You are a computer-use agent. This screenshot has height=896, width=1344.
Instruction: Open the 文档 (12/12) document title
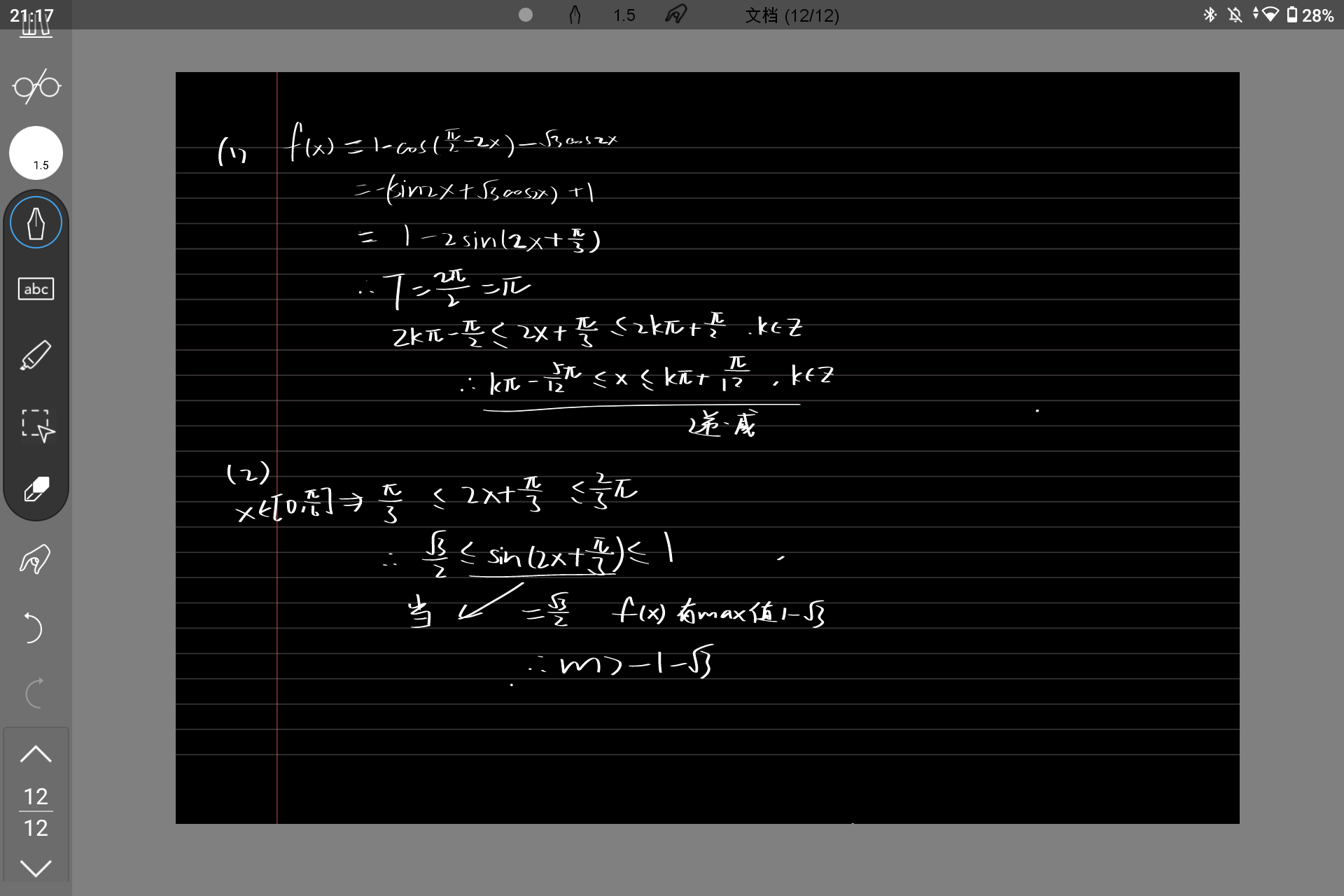click(x=792, y=15)
